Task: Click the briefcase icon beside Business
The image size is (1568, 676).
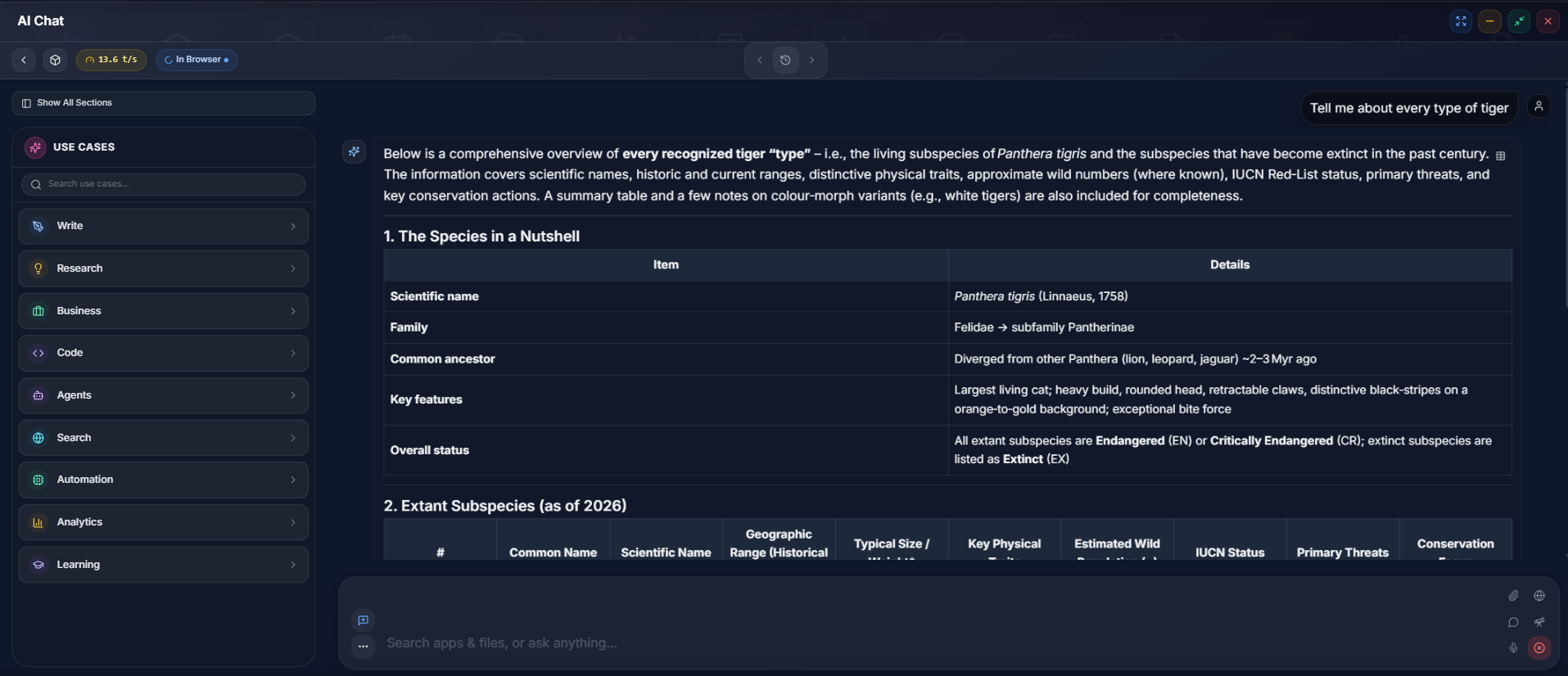Action: pos(38,311)
